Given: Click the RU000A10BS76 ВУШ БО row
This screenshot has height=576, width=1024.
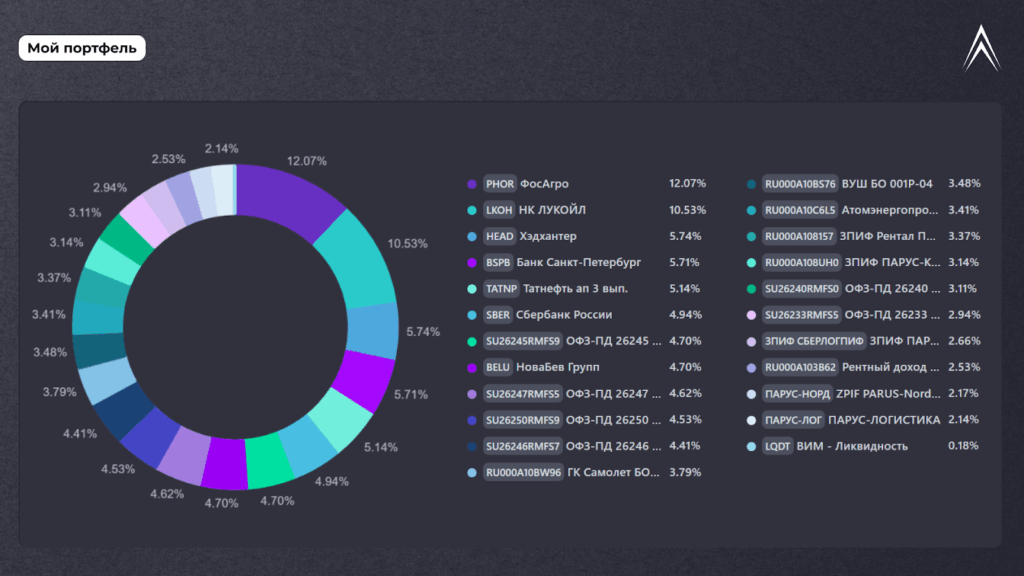Looking at the screenshot, I should (x=863, y=184).
